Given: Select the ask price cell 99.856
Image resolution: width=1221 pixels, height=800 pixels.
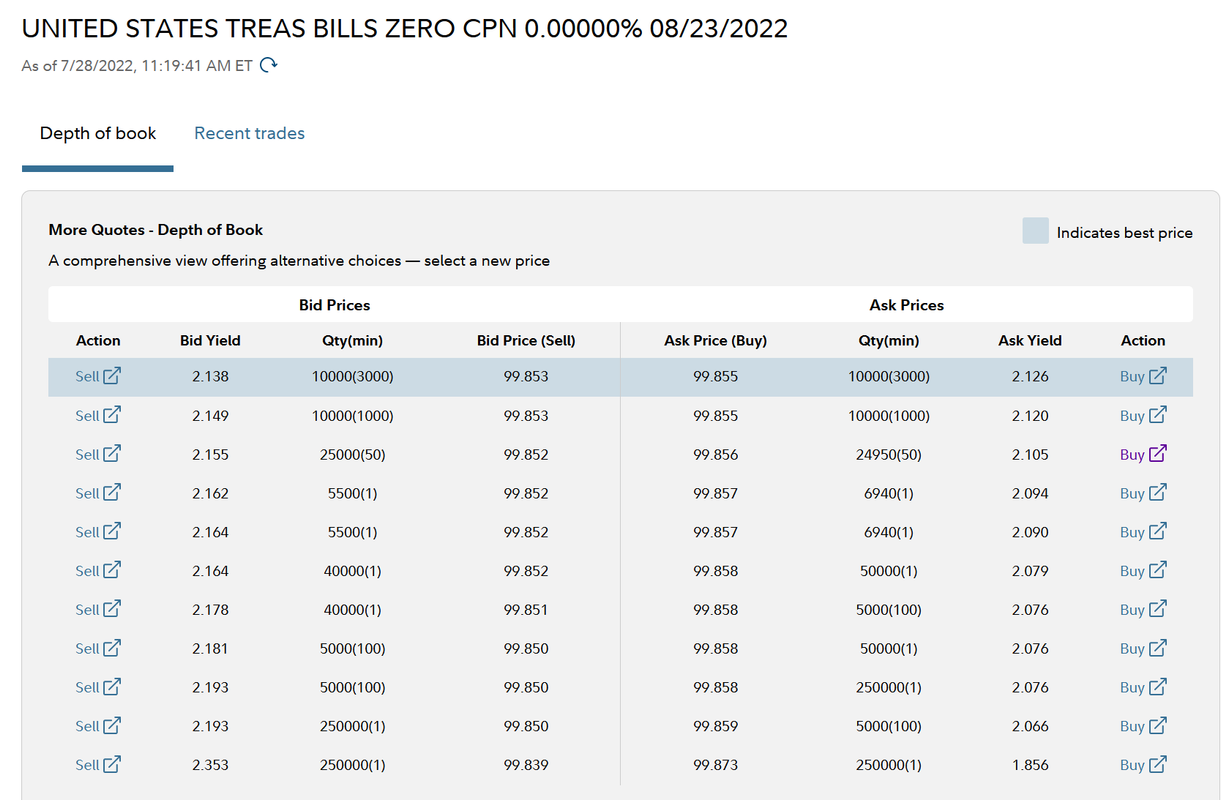Looking at the screenshot, I should [715, 454].
